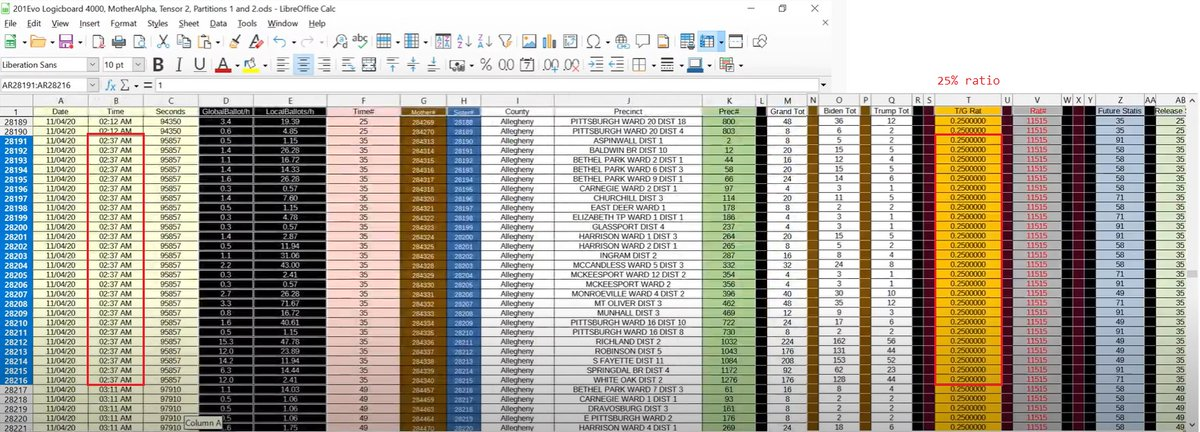Open the Sheet menu
Screen dimensions: 1200x432
tap(189, 22)
